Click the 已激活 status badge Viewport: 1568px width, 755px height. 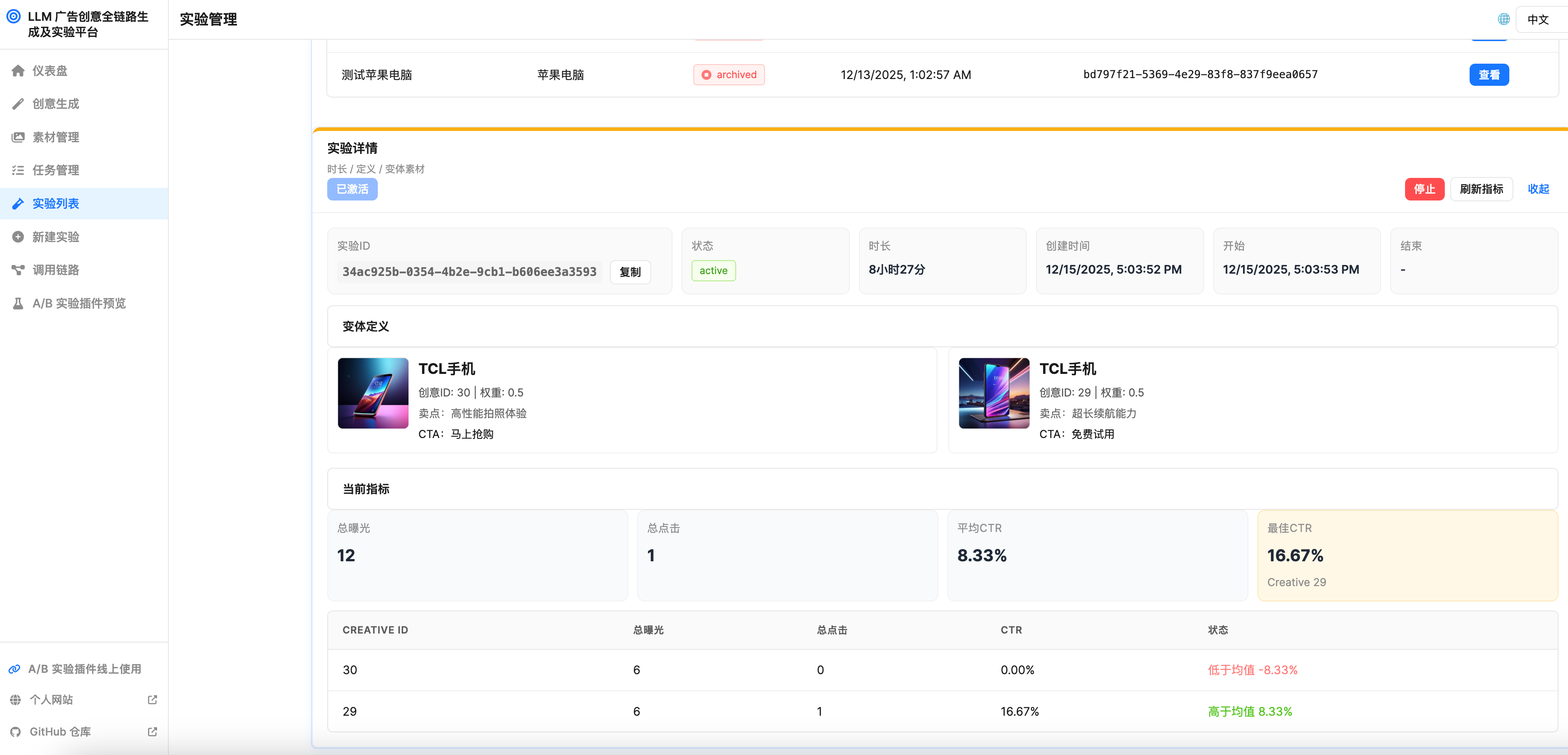tap(353, 189)
